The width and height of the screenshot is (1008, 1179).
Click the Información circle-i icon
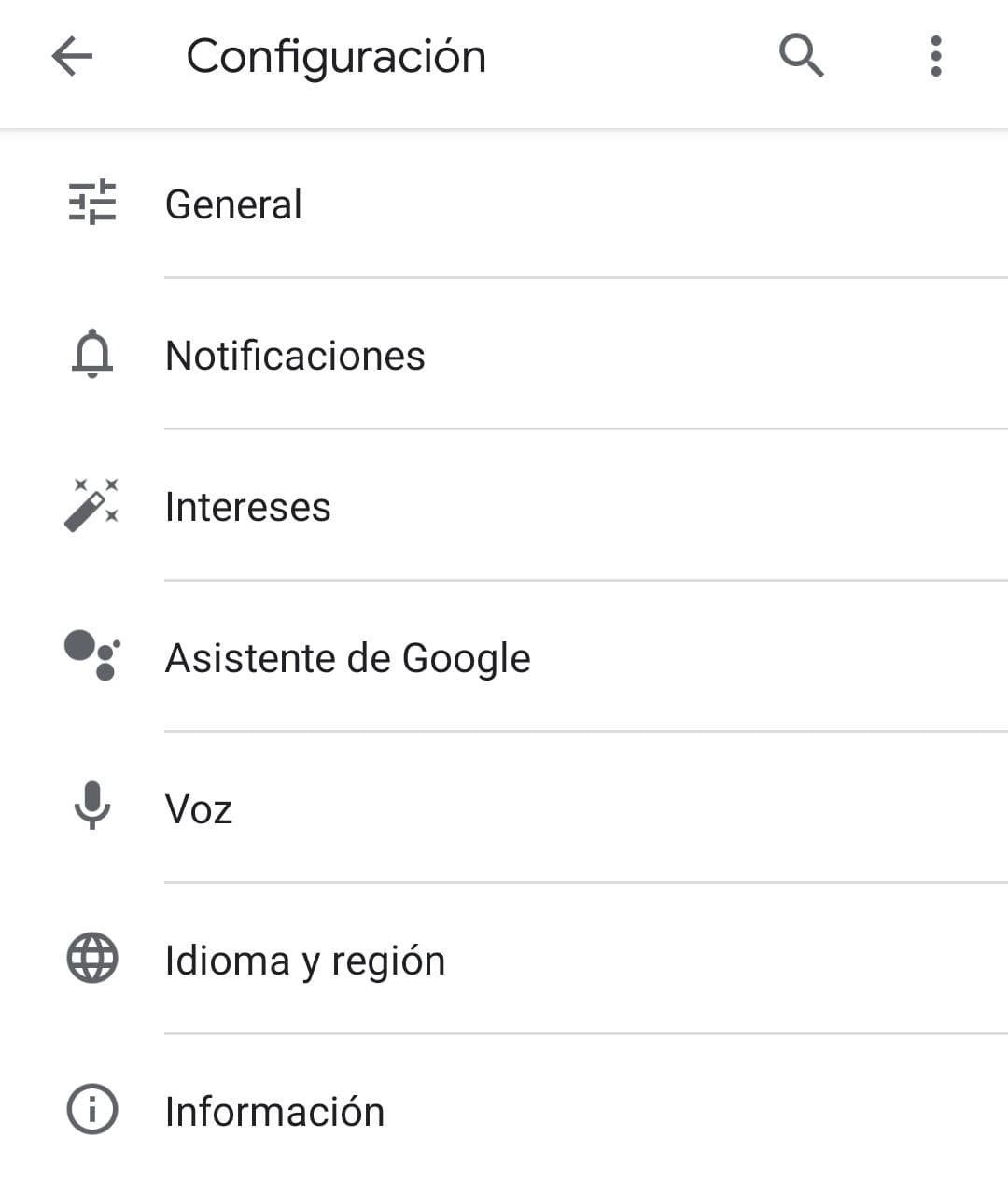pos(92,1109)
